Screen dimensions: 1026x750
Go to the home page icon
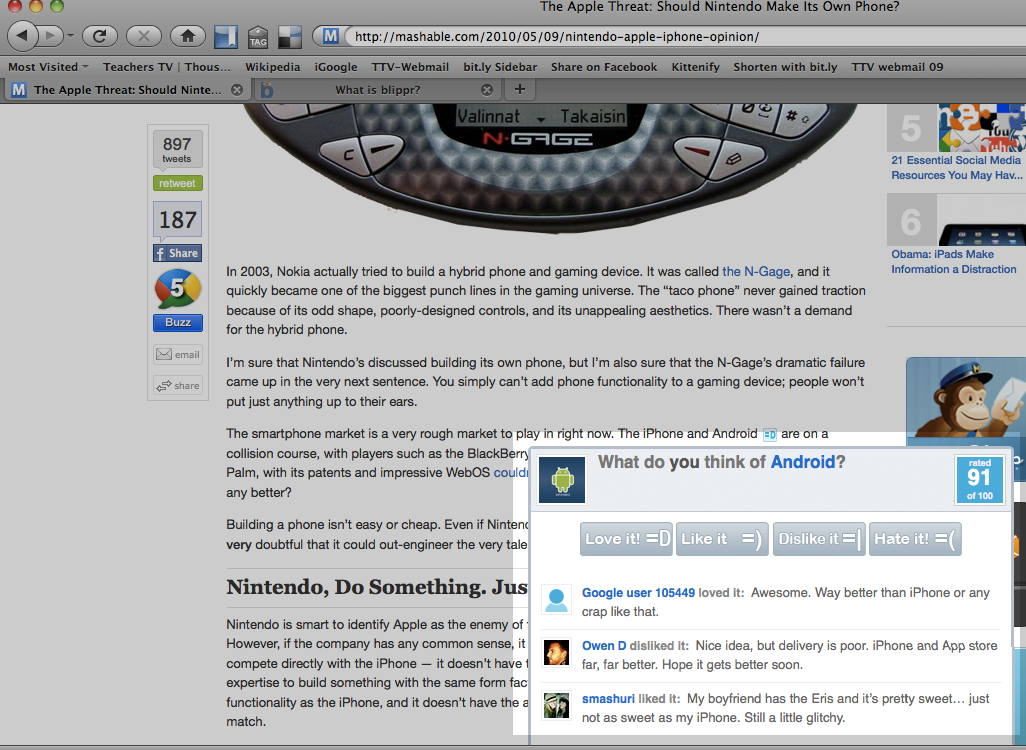pyautogui.click(x=188, y=35)
